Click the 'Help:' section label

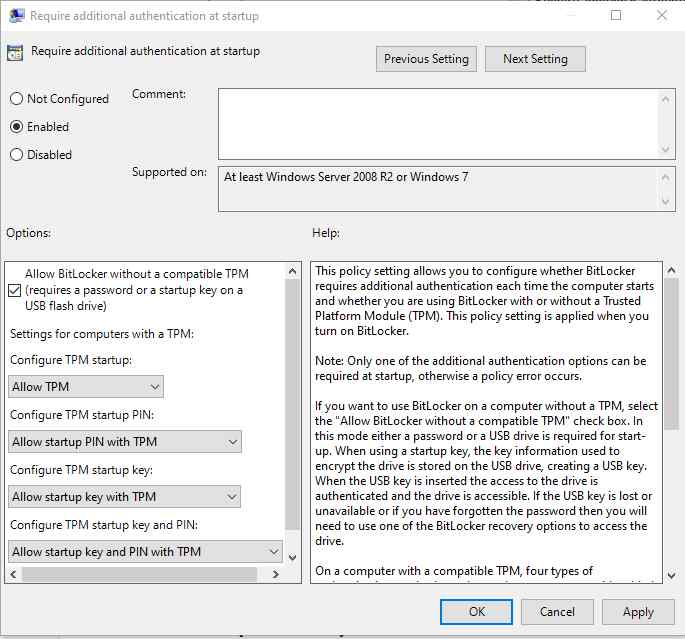[x=326, y=233]
